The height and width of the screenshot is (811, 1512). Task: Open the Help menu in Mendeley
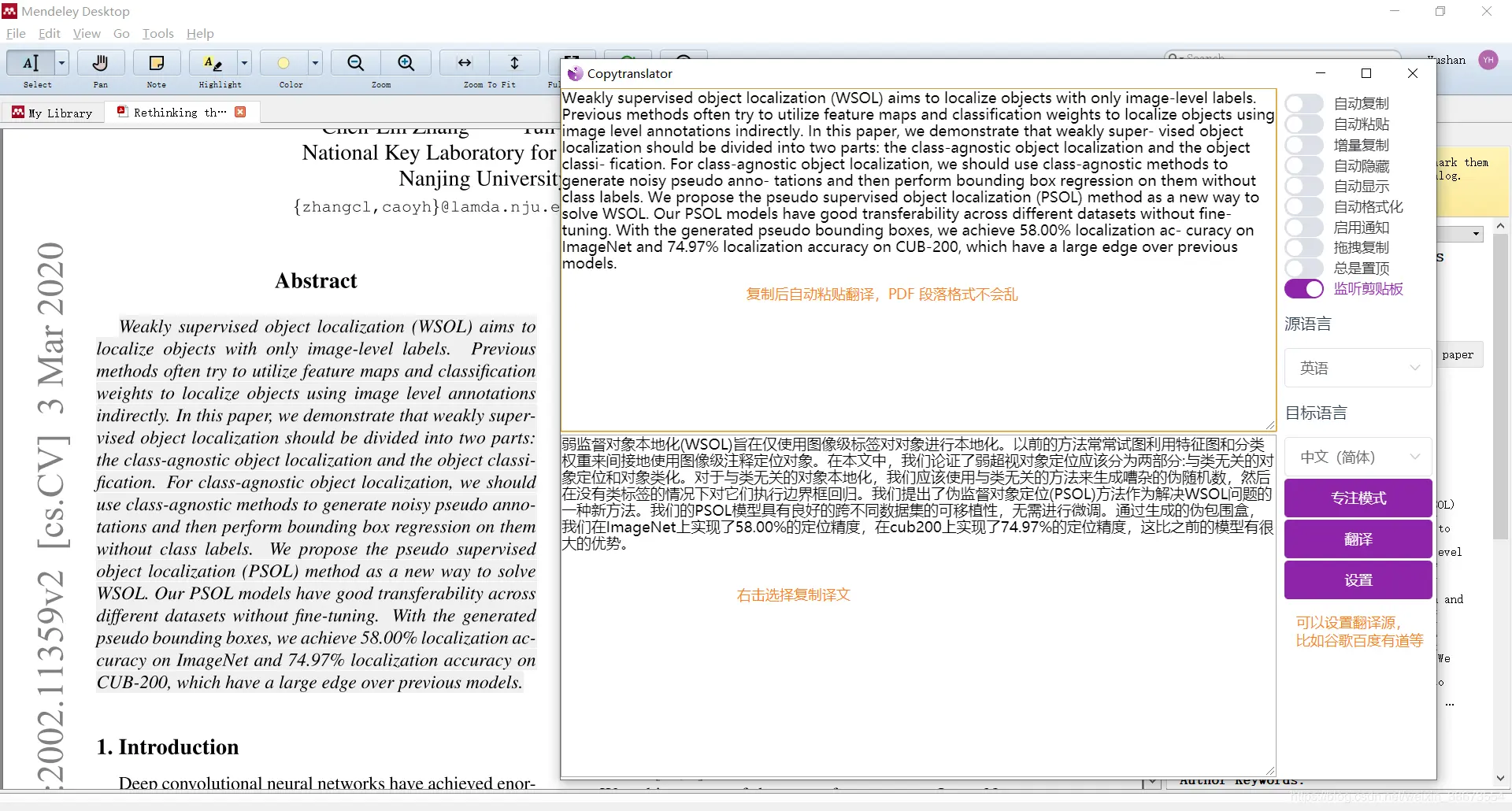pos(200,33)
